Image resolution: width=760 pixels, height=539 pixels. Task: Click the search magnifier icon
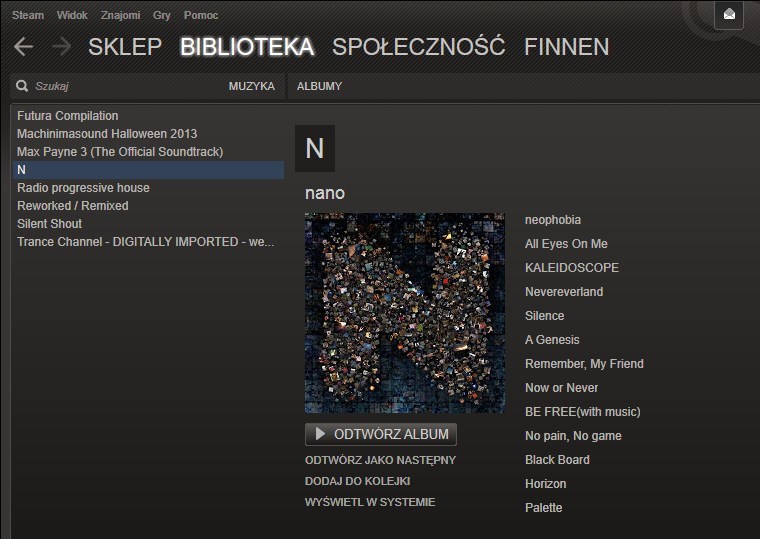tap(22, 86)
